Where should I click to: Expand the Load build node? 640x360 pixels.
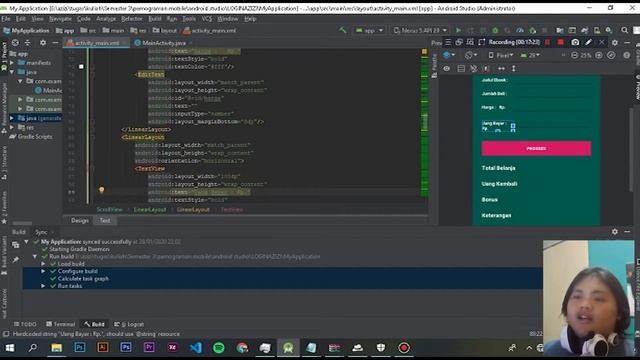click(x=43, y=264)
